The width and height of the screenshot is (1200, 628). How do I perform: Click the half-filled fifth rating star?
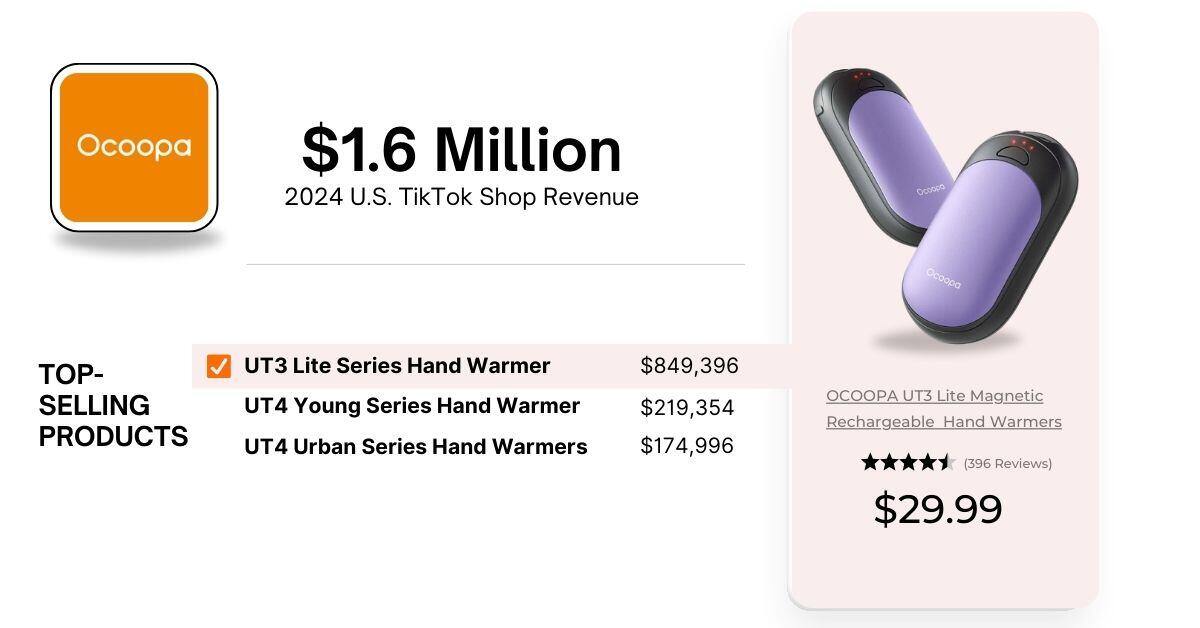click(x=947, y=463)
